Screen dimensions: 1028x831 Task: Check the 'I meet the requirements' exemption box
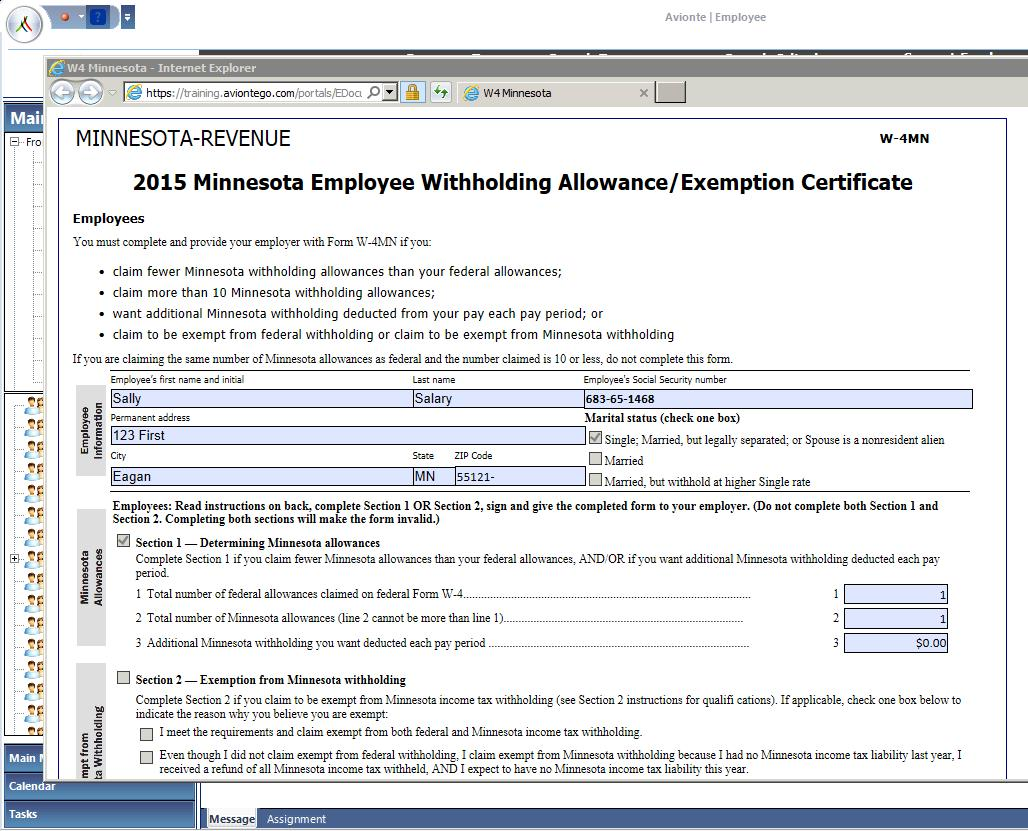147,734
